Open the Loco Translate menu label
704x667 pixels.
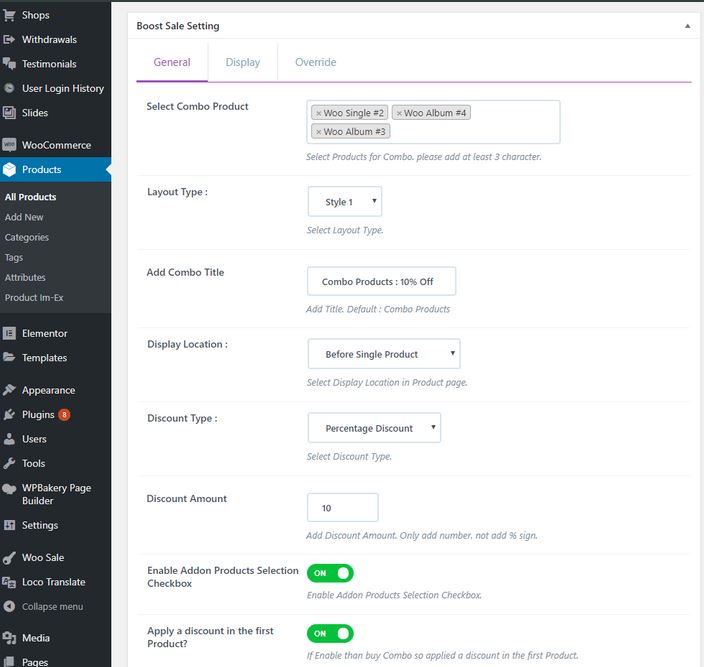[53, 582]
